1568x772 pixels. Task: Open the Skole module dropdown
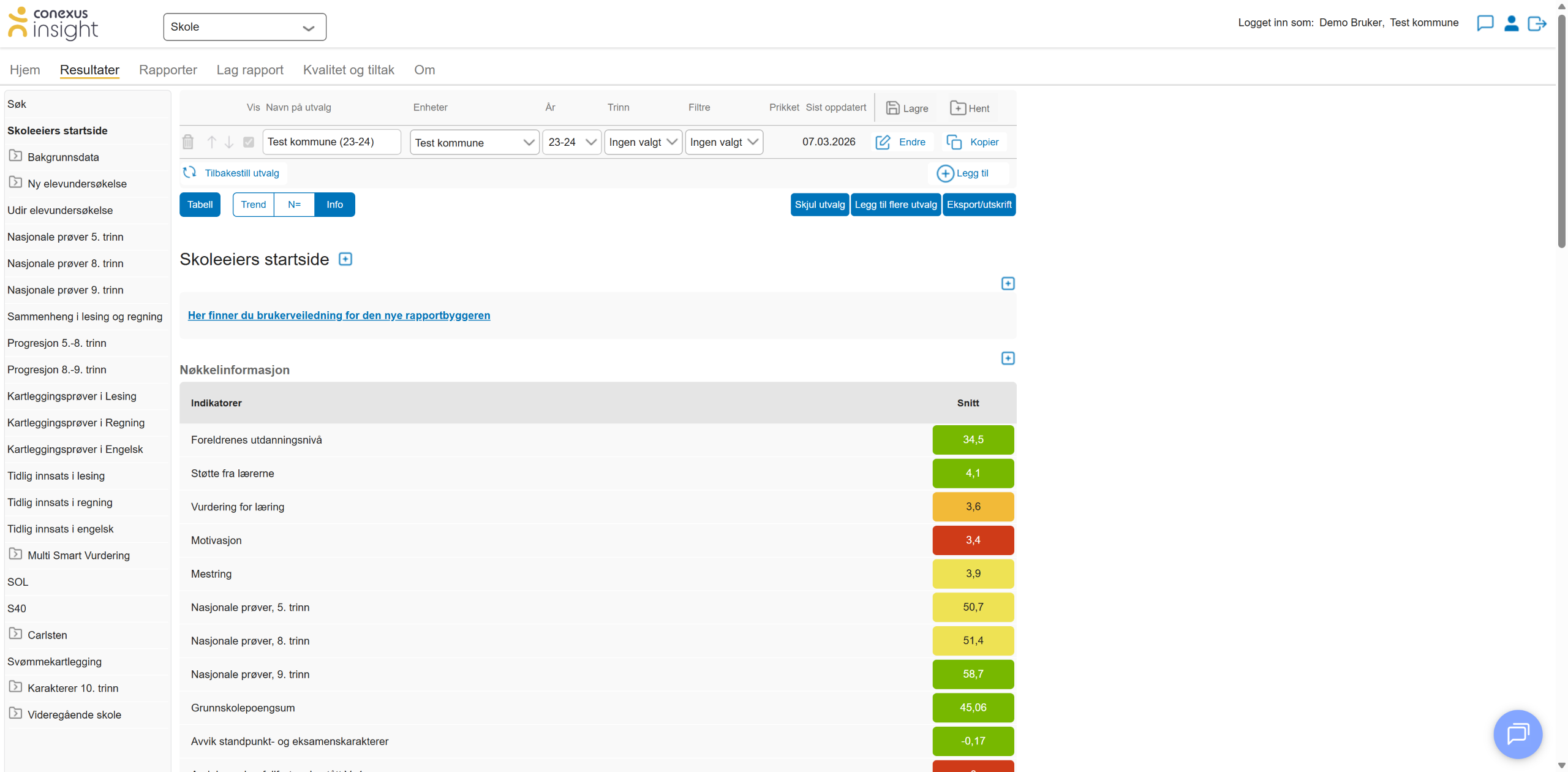click(x=244, y=27)
